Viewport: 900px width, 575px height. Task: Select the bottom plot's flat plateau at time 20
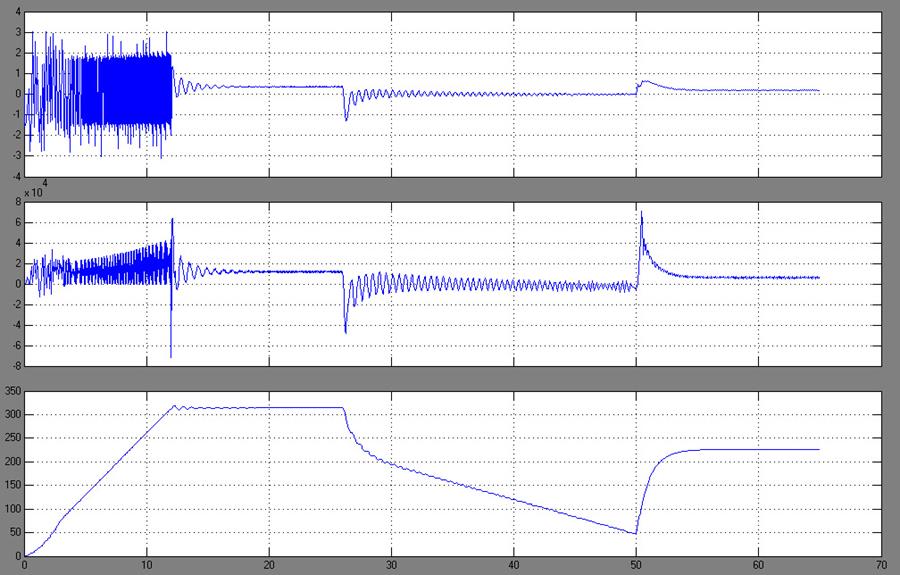[x=269, y=407]
